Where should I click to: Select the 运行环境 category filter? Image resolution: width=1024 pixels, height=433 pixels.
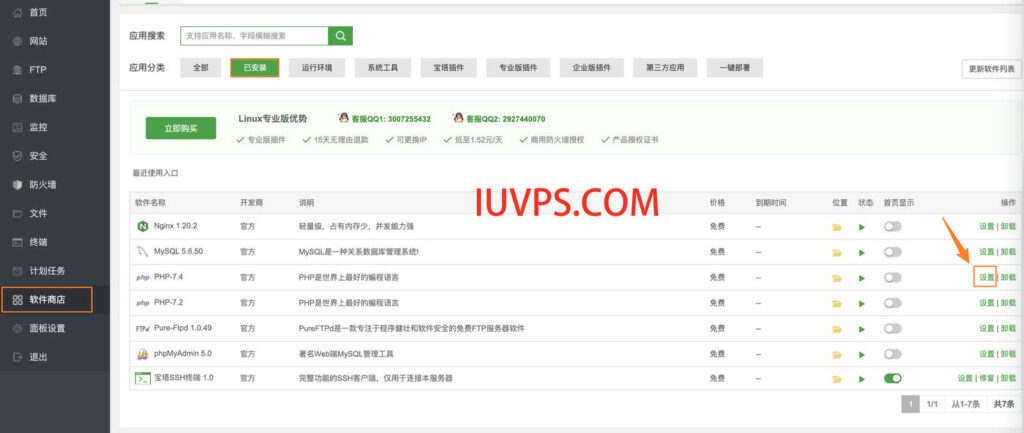click(x=317, y=68)
